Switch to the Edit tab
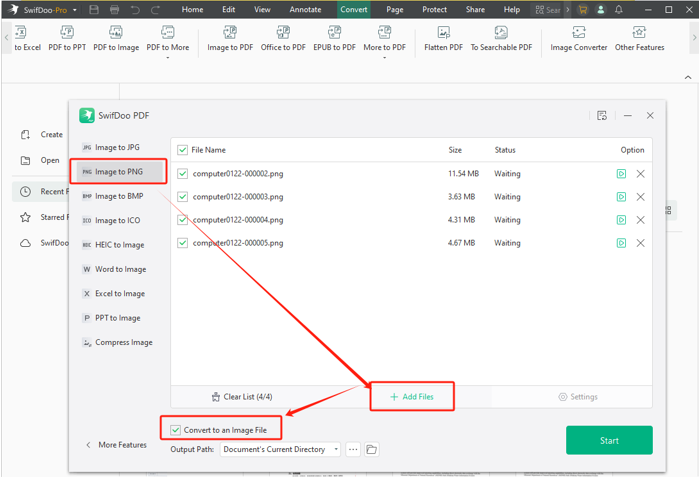Screen dimensions: 699x477 click(229, 9)
